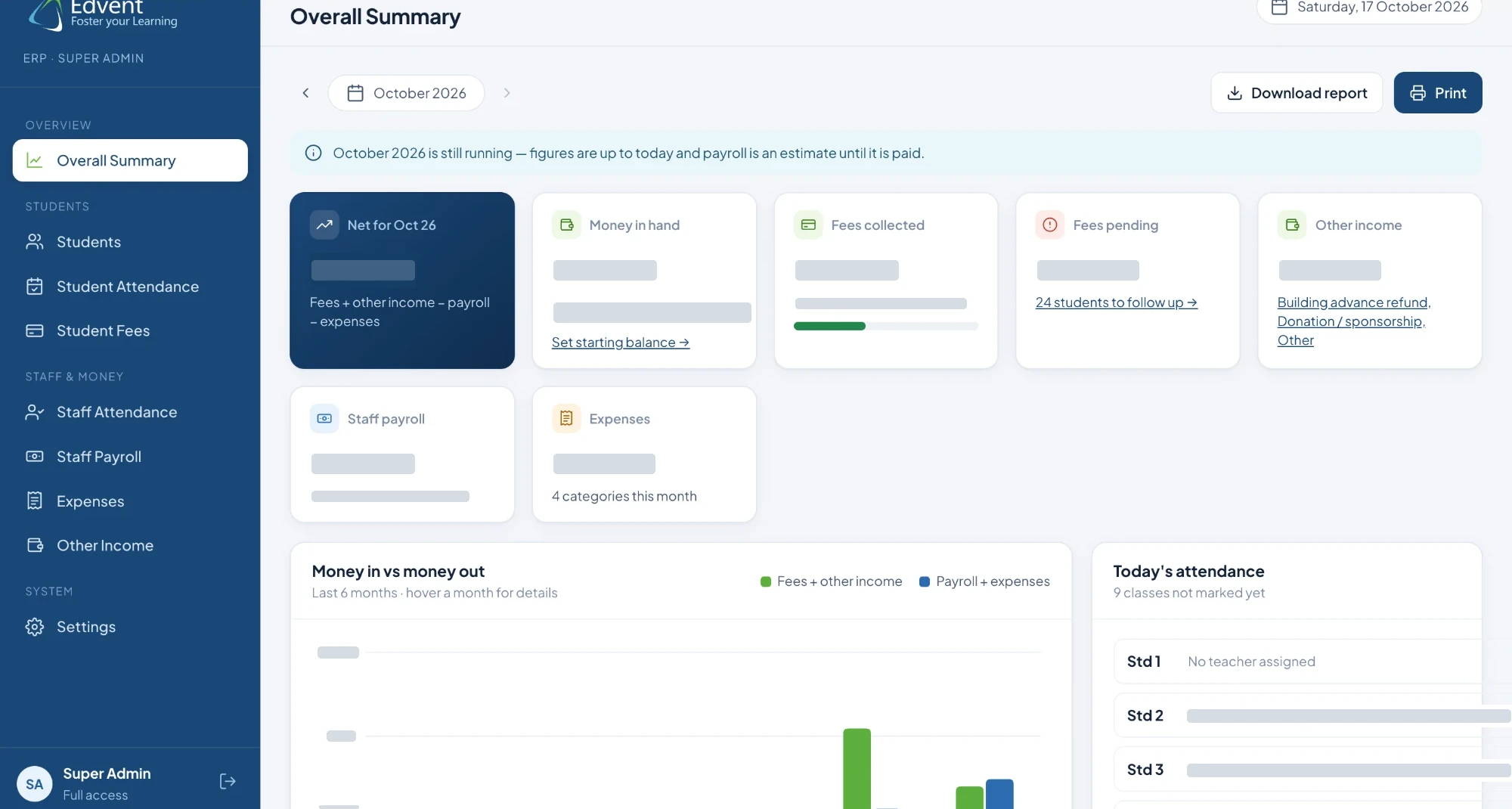Click the info icon in the October notice
The width and height of the screenshot is (1512, 809).
point(313,153)
